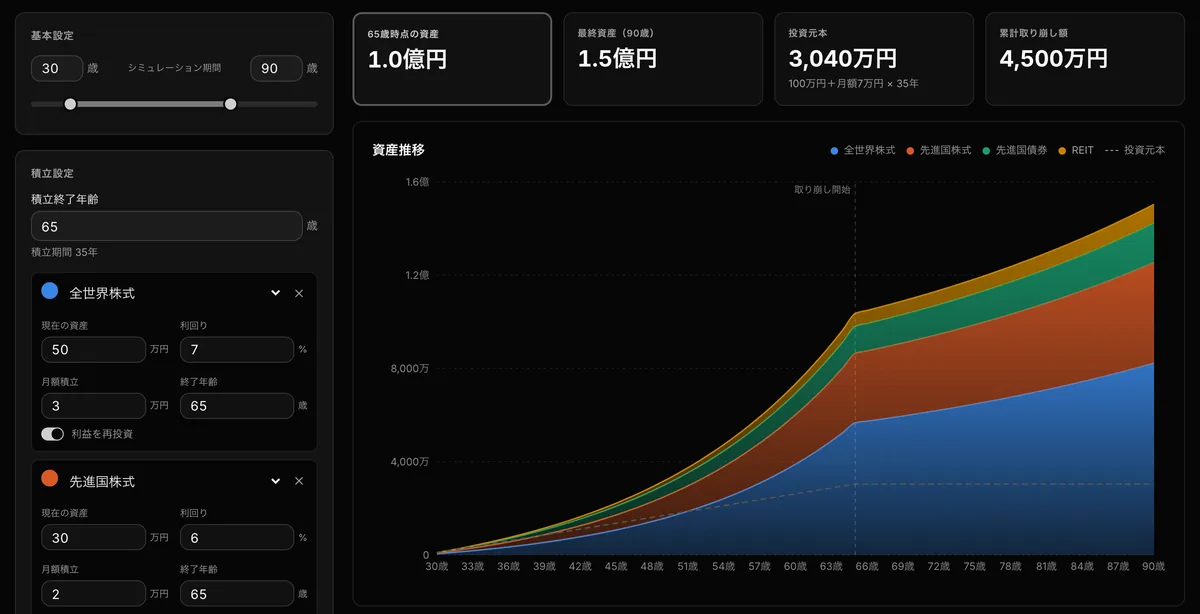Toggle 投資元本 dashed line in legend

coord(1135,150)
